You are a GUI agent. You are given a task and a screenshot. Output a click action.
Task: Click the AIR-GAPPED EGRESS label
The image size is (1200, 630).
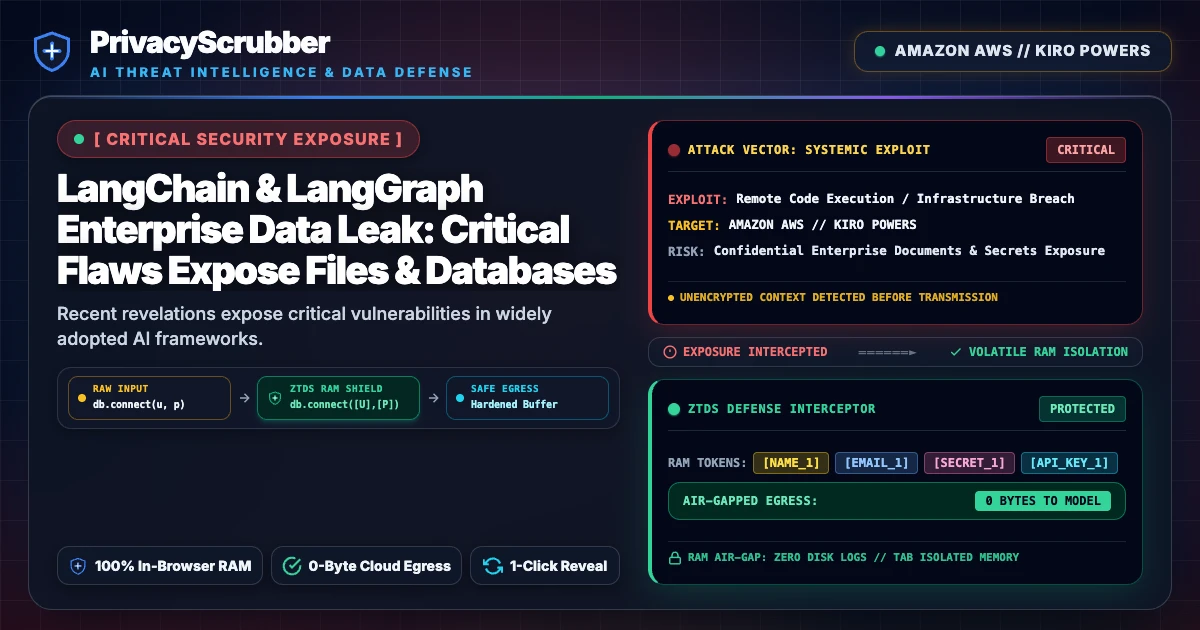[x=750, y=501]
